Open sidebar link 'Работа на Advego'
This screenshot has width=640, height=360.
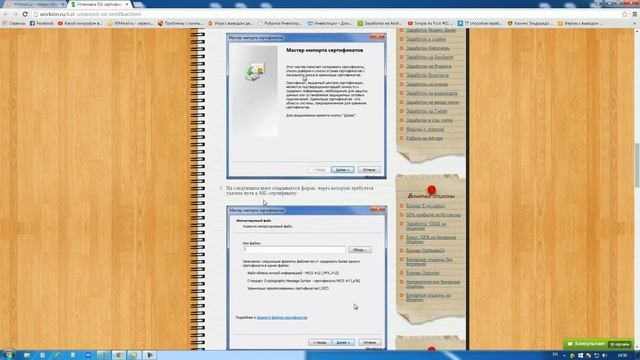point(424,138)
